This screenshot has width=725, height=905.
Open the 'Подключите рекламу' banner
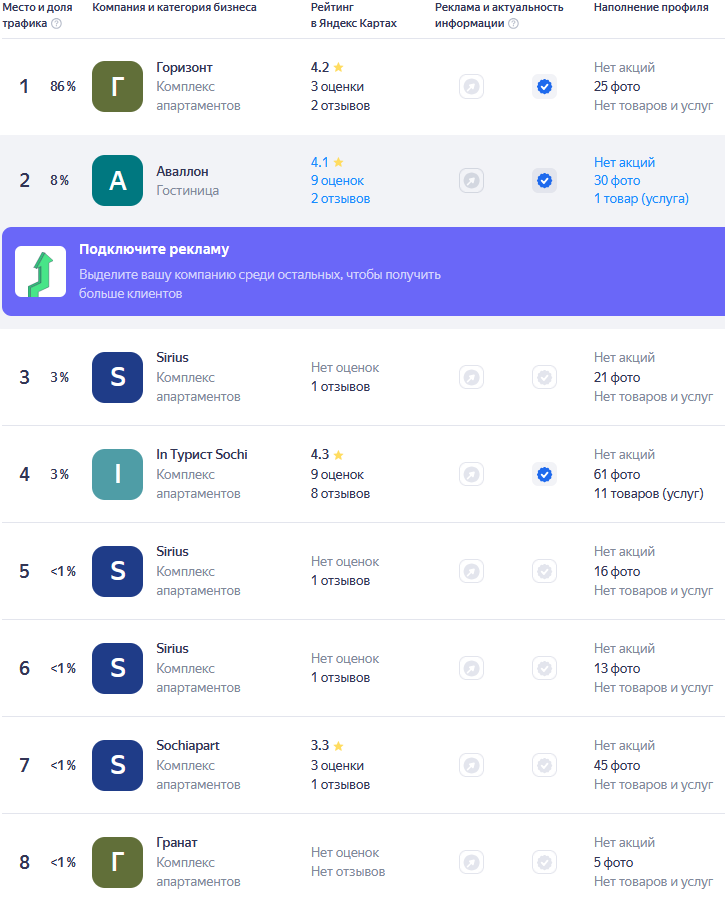(364, 271)
